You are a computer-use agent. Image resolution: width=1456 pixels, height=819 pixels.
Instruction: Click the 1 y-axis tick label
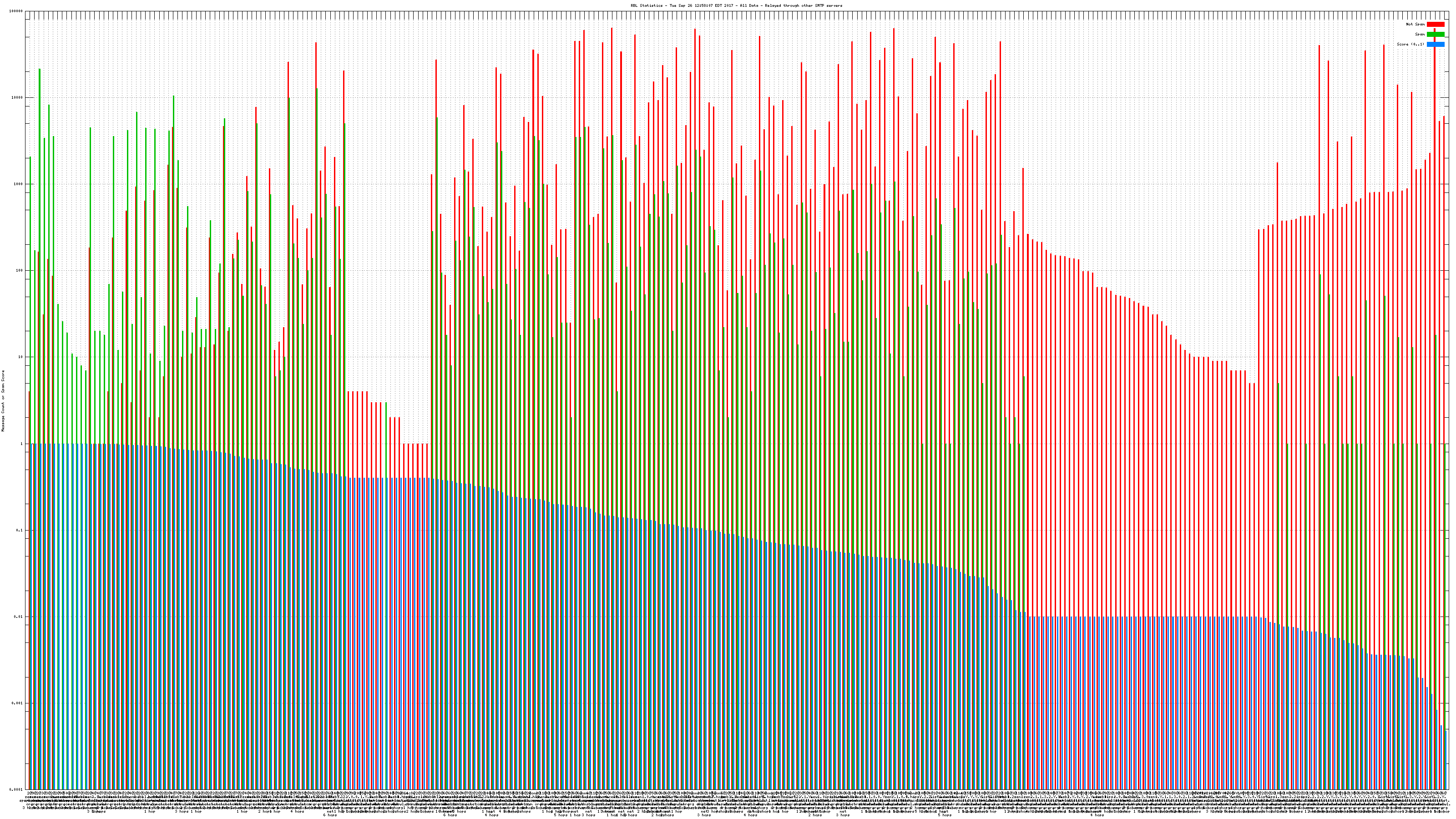click(22, 444)
